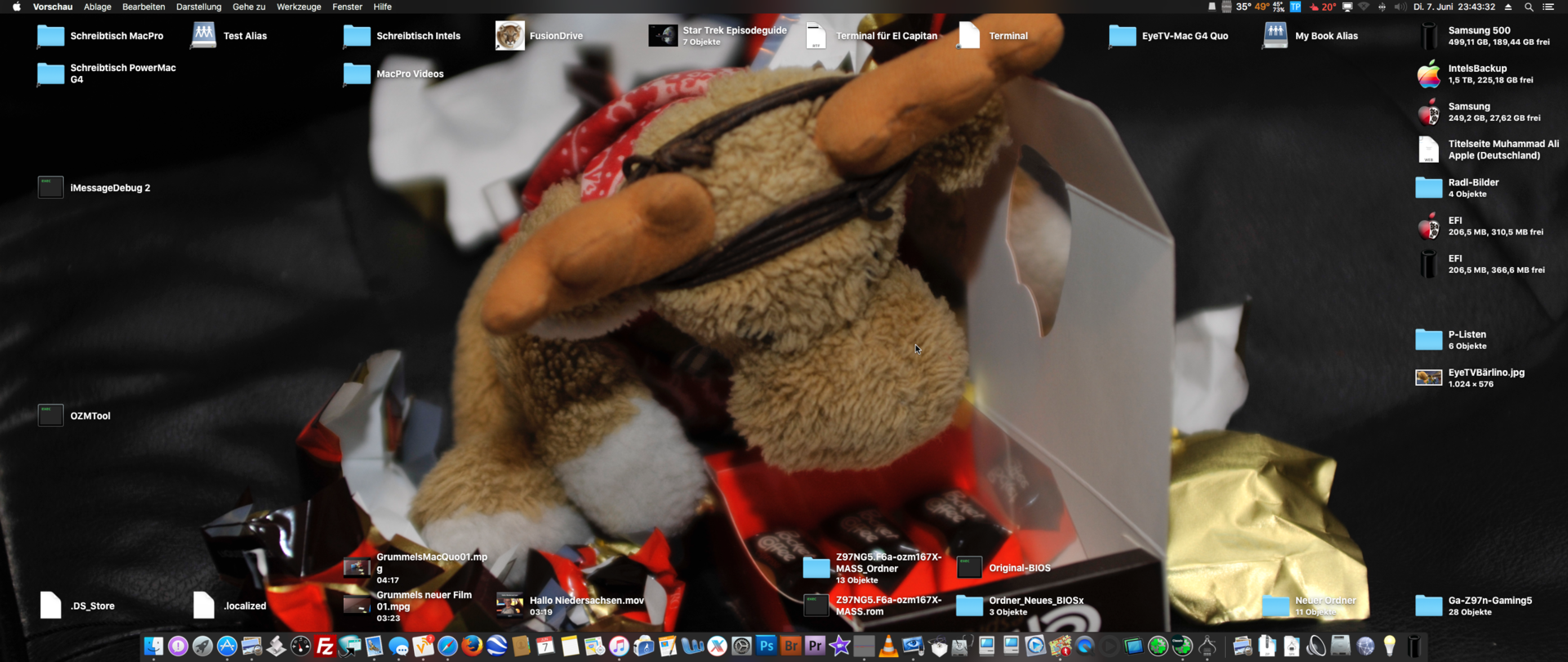The width and height of the screenshot is (1568, 662).
Task: Open the Notes app in the Dock
Action: pos(570,646)
